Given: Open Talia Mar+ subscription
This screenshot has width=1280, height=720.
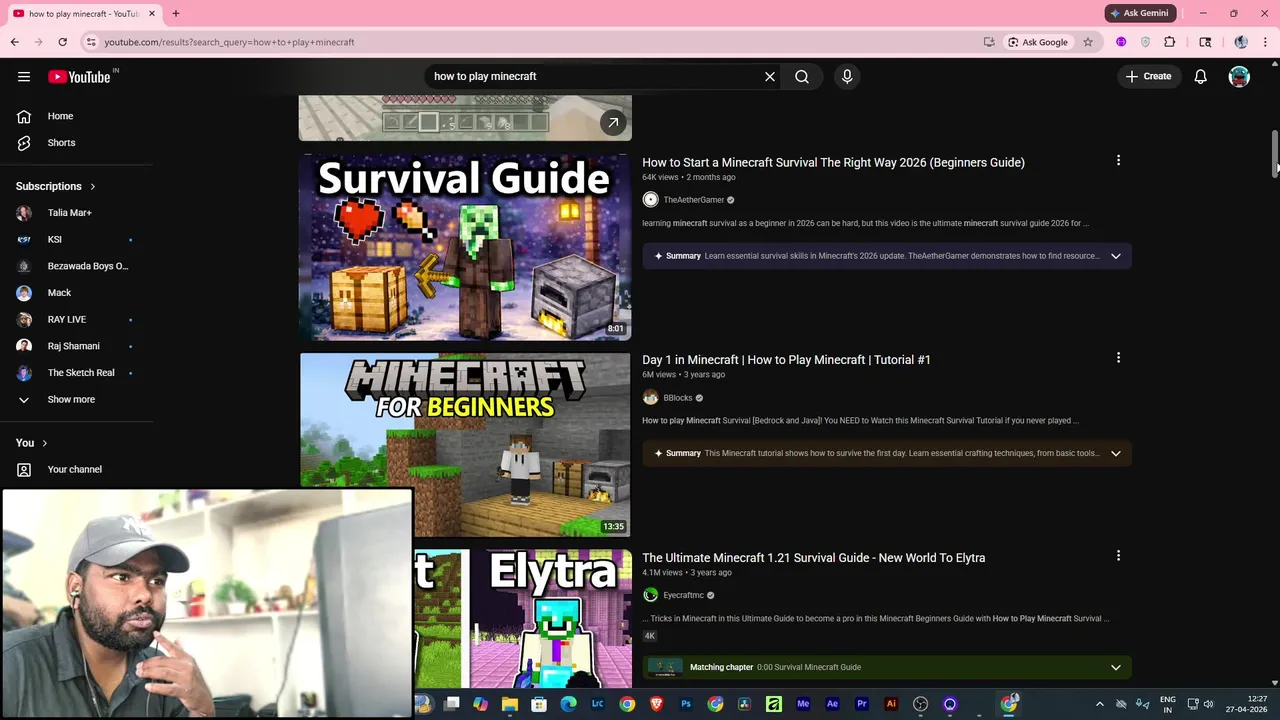Looking at the screenshot, I should (69, 213).
